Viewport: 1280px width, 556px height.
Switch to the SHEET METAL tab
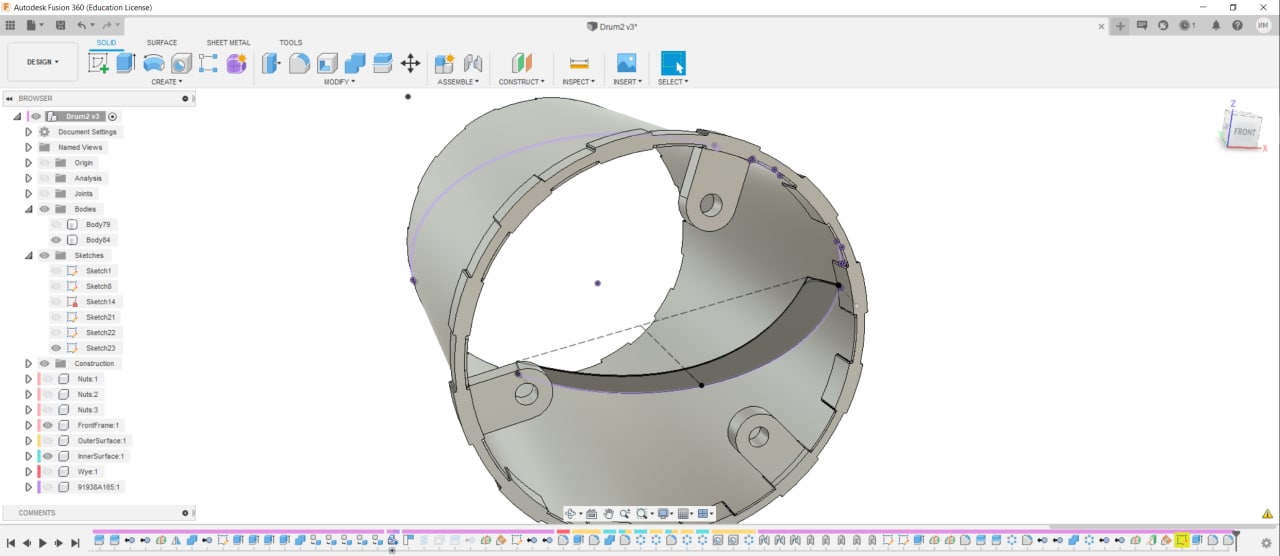pos(229,43)
